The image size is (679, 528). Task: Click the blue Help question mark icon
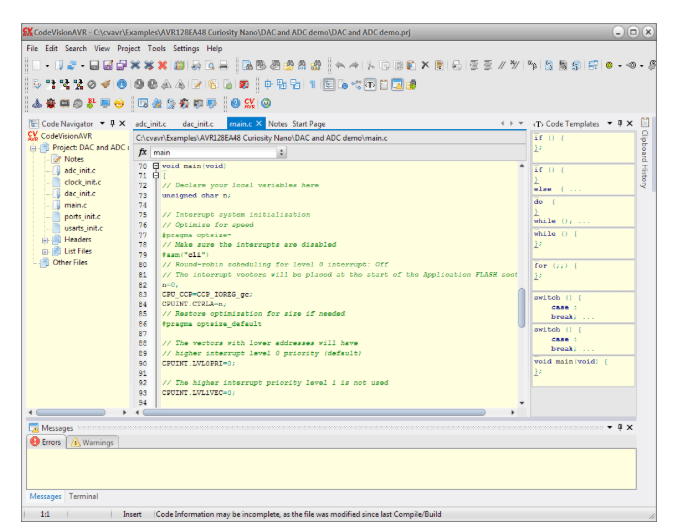(x=236, y=103)
